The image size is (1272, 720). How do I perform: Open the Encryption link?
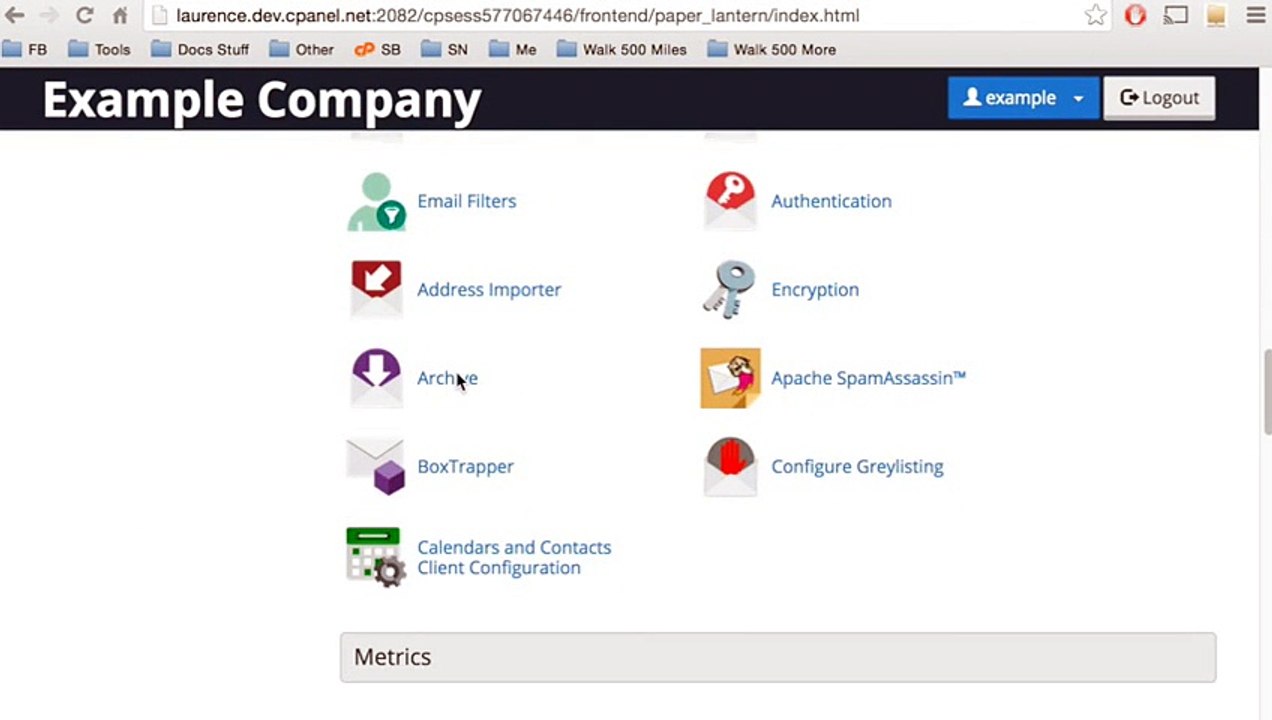pos(815,289)
